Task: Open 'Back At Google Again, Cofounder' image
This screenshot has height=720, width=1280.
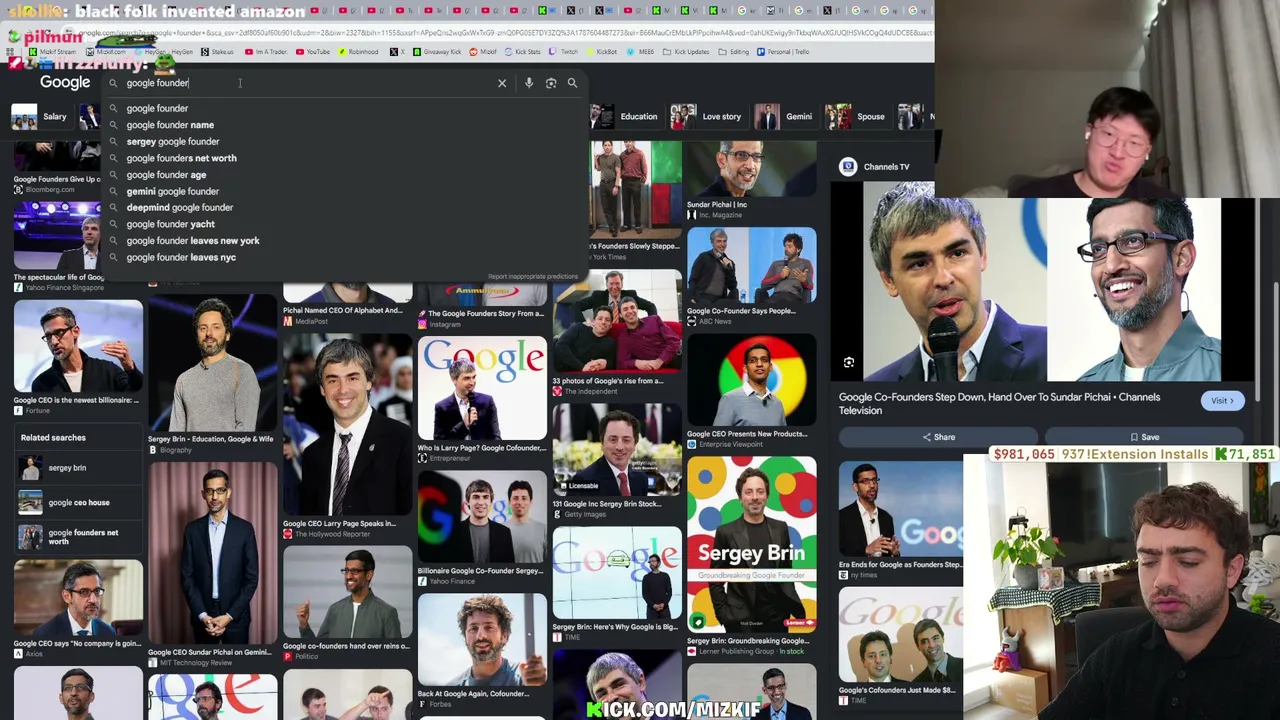Action: click(x=482, y=641)
